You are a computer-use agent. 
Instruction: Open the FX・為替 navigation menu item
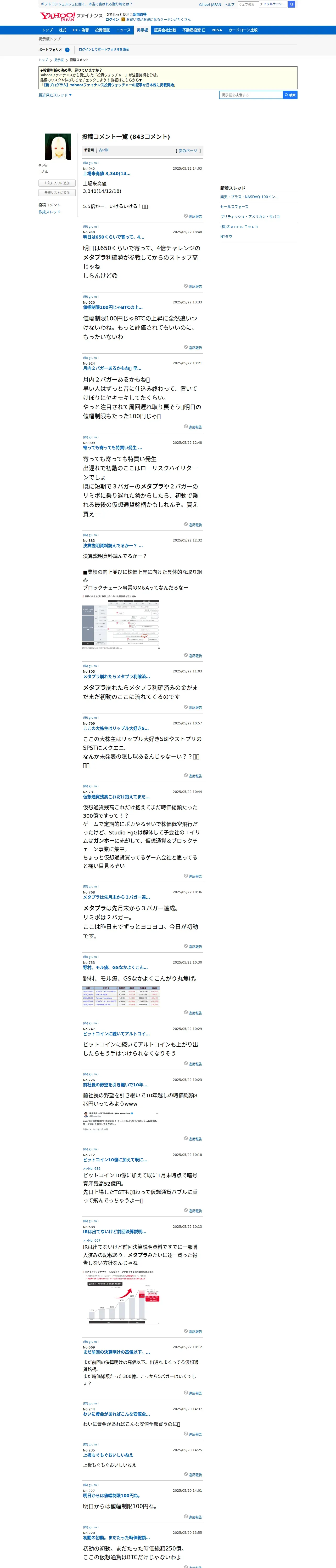click(x=81, y=30)
